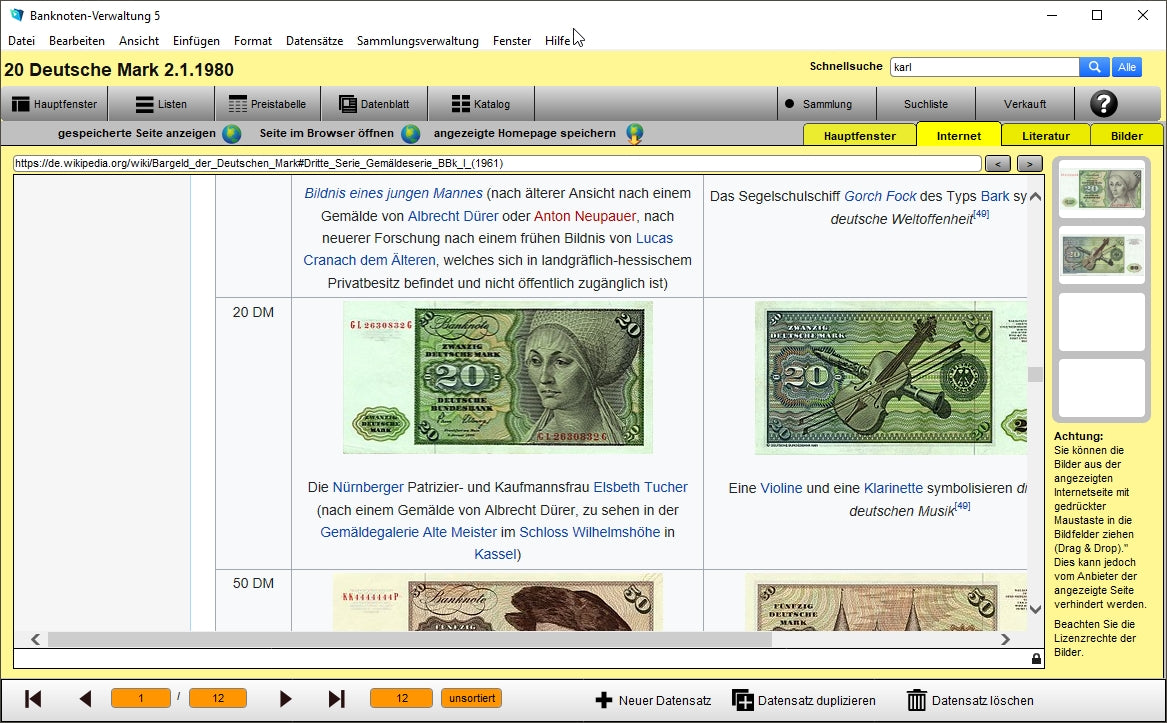Follow the Elsbeth Tucher link
The width and height of the screenshot is (1167, 723).
click(x=640, y=488)
